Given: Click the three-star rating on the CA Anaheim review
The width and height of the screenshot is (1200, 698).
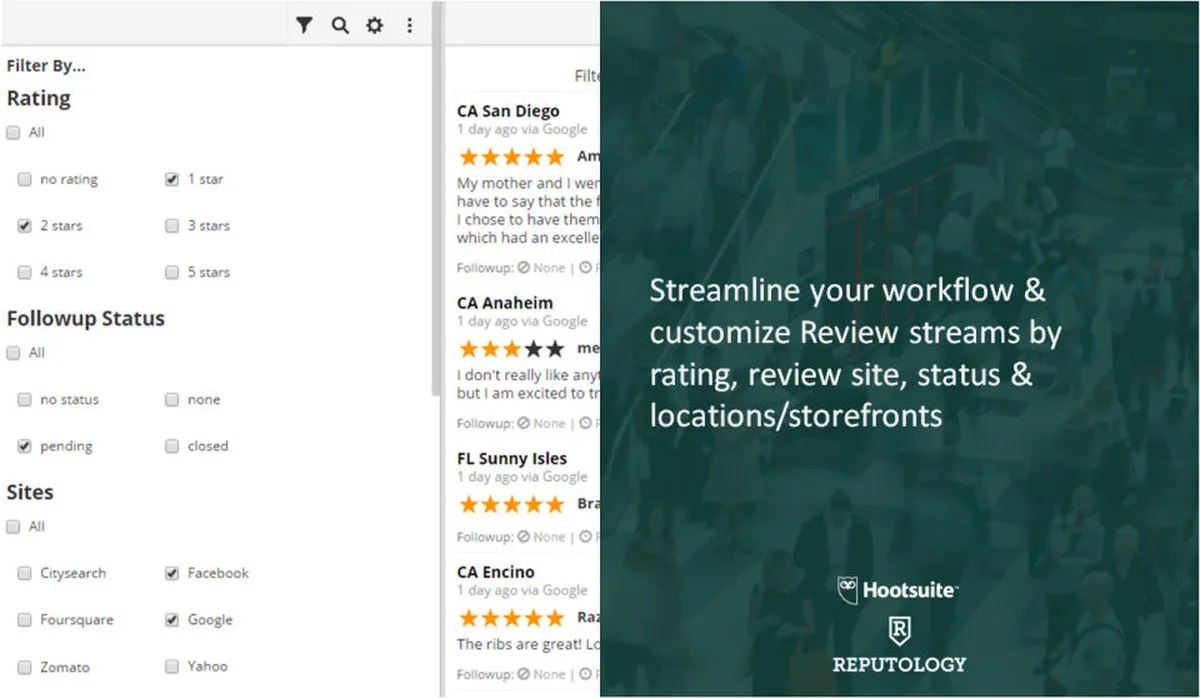Looking at the screenshot, I should click(510, 349).
